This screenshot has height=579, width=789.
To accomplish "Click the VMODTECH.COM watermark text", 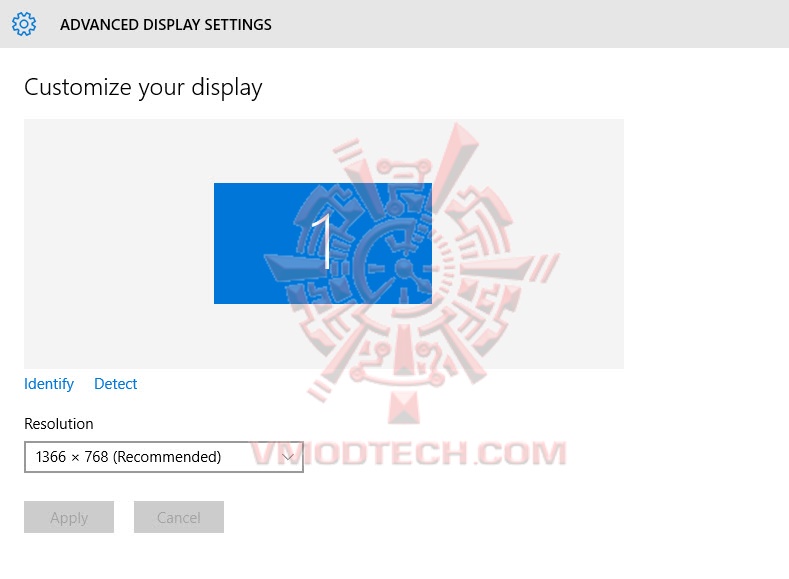I will (x=408, y=453).
